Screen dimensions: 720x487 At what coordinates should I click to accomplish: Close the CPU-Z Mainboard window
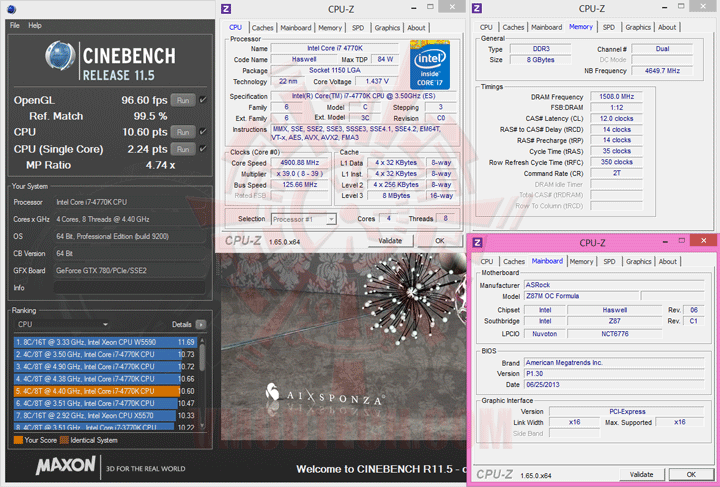pos(704,240)
